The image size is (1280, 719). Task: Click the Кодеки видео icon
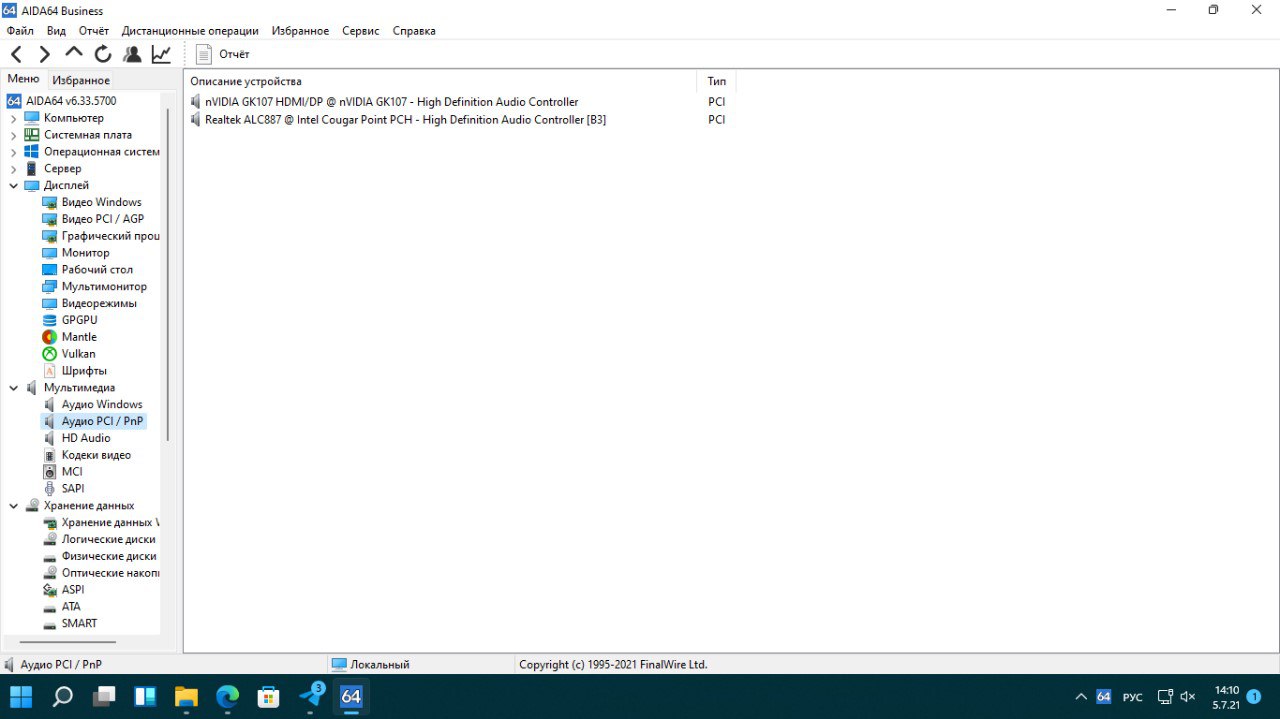(50, 455)
